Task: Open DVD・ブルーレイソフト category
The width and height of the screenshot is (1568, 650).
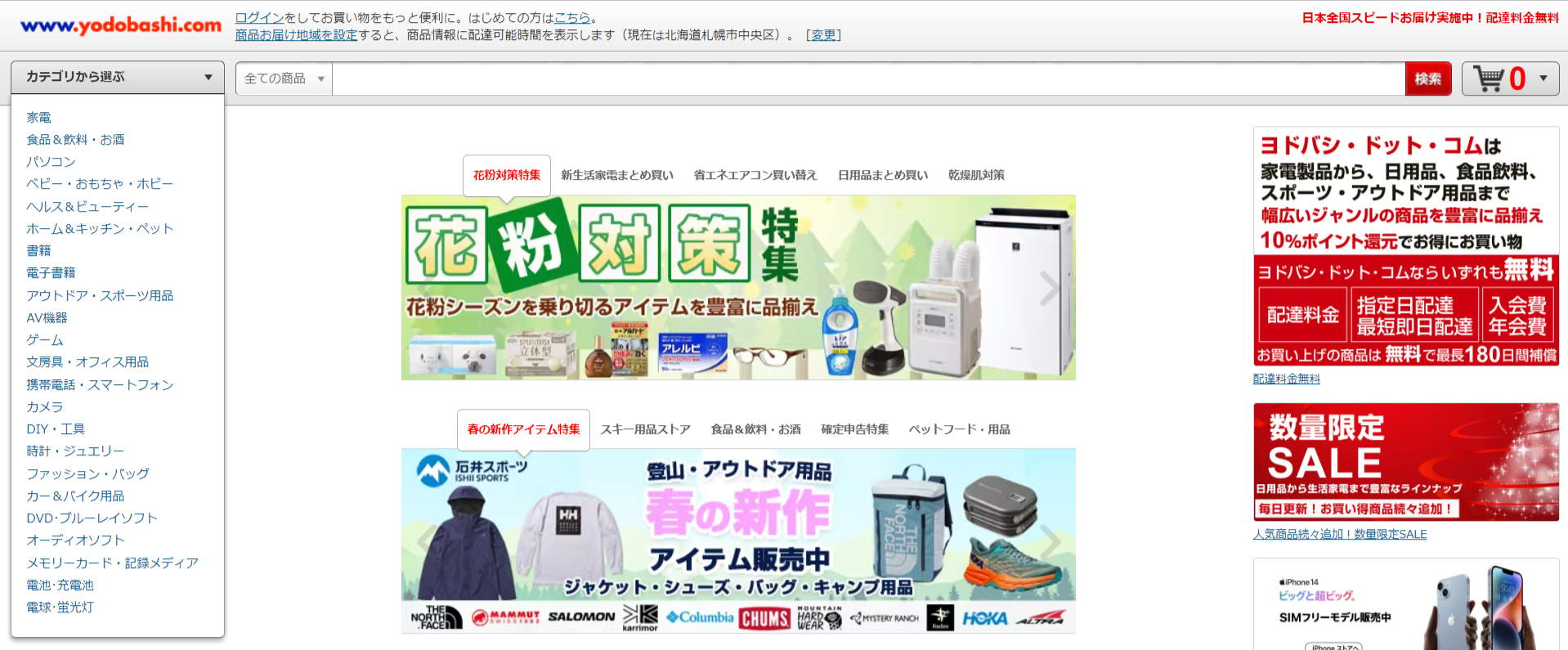Action: [92, 518]
